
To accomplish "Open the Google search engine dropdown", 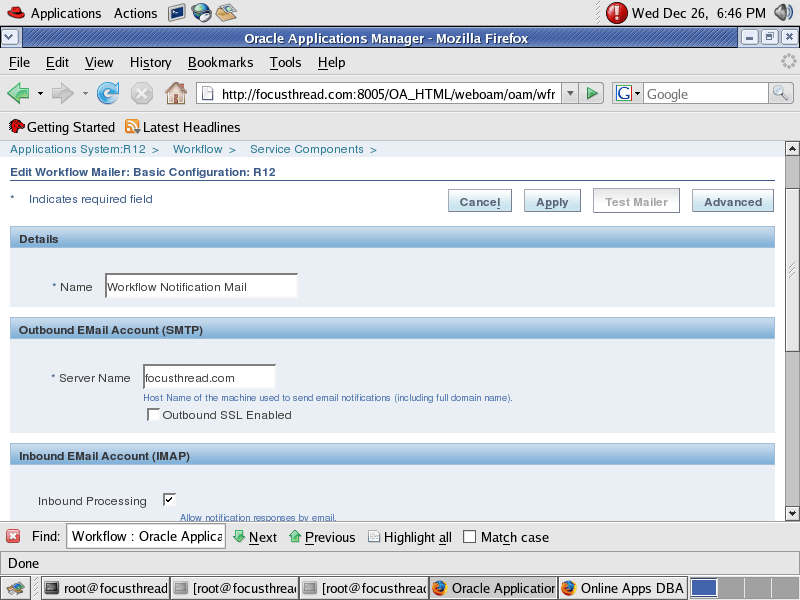I will (633, 93).
